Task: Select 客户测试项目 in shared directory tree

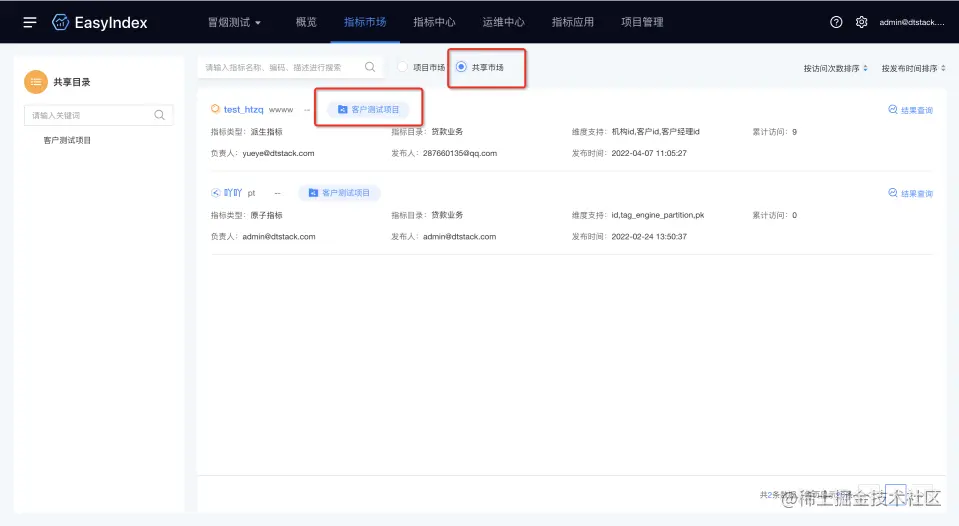Action: pyautogui.click(x=67, y=140)
